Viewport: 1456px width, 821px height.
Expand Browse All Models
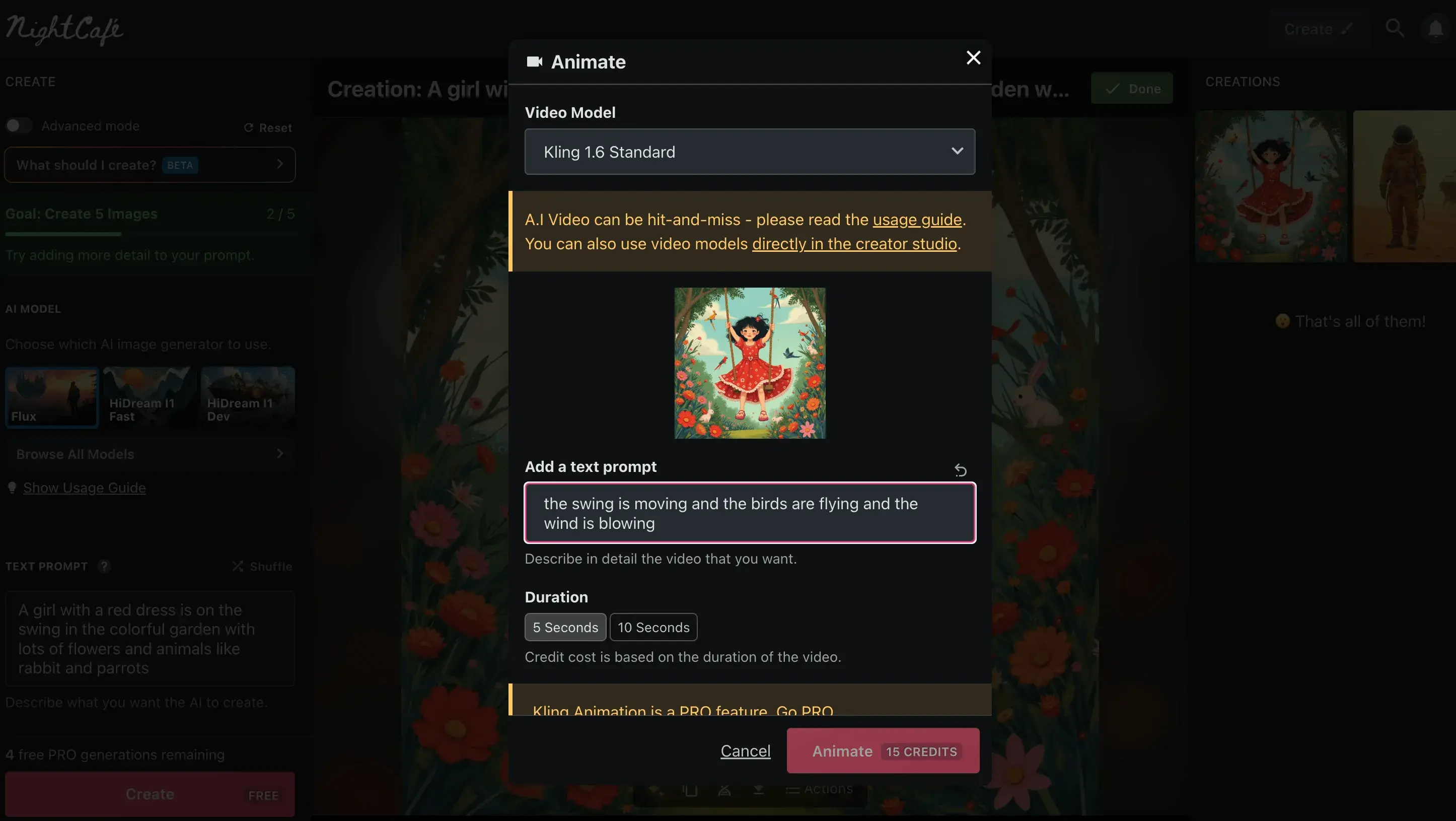tap(150, 454)
